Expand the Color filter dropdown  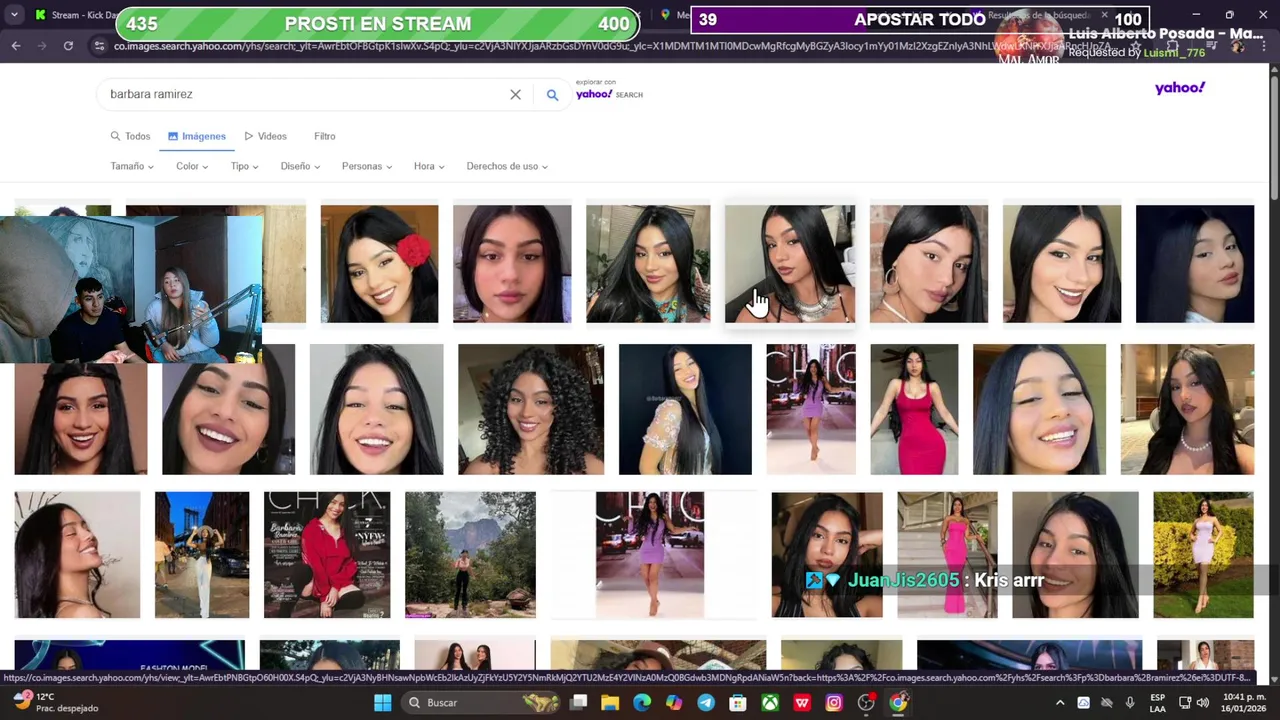pos(192,166)
